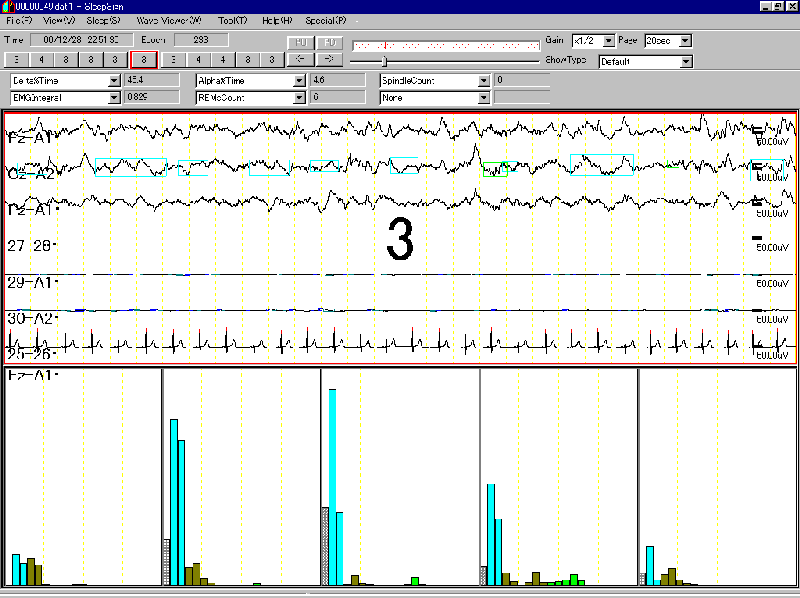
Task: Click the 29-A1 channel label
Action: (30, 282)
